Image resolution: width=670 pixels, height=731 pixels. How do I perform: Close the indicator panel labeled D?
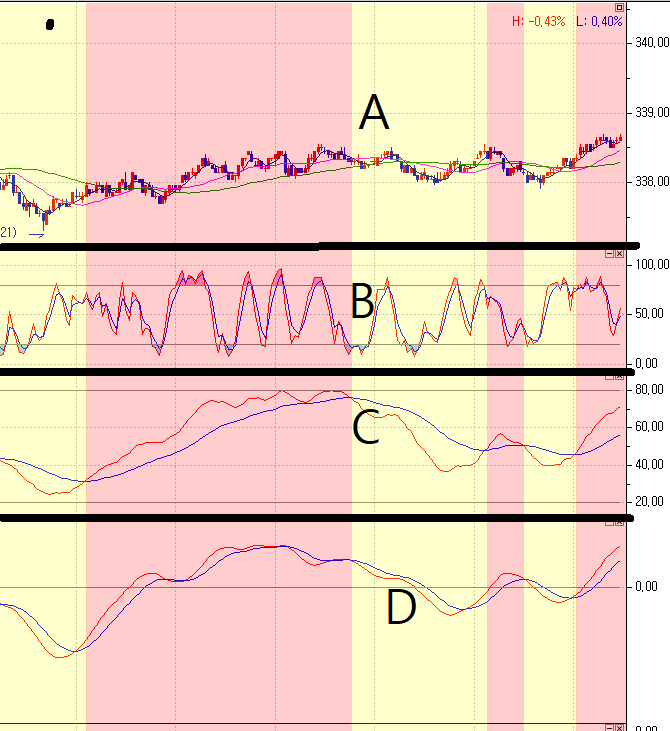point(620,523)
